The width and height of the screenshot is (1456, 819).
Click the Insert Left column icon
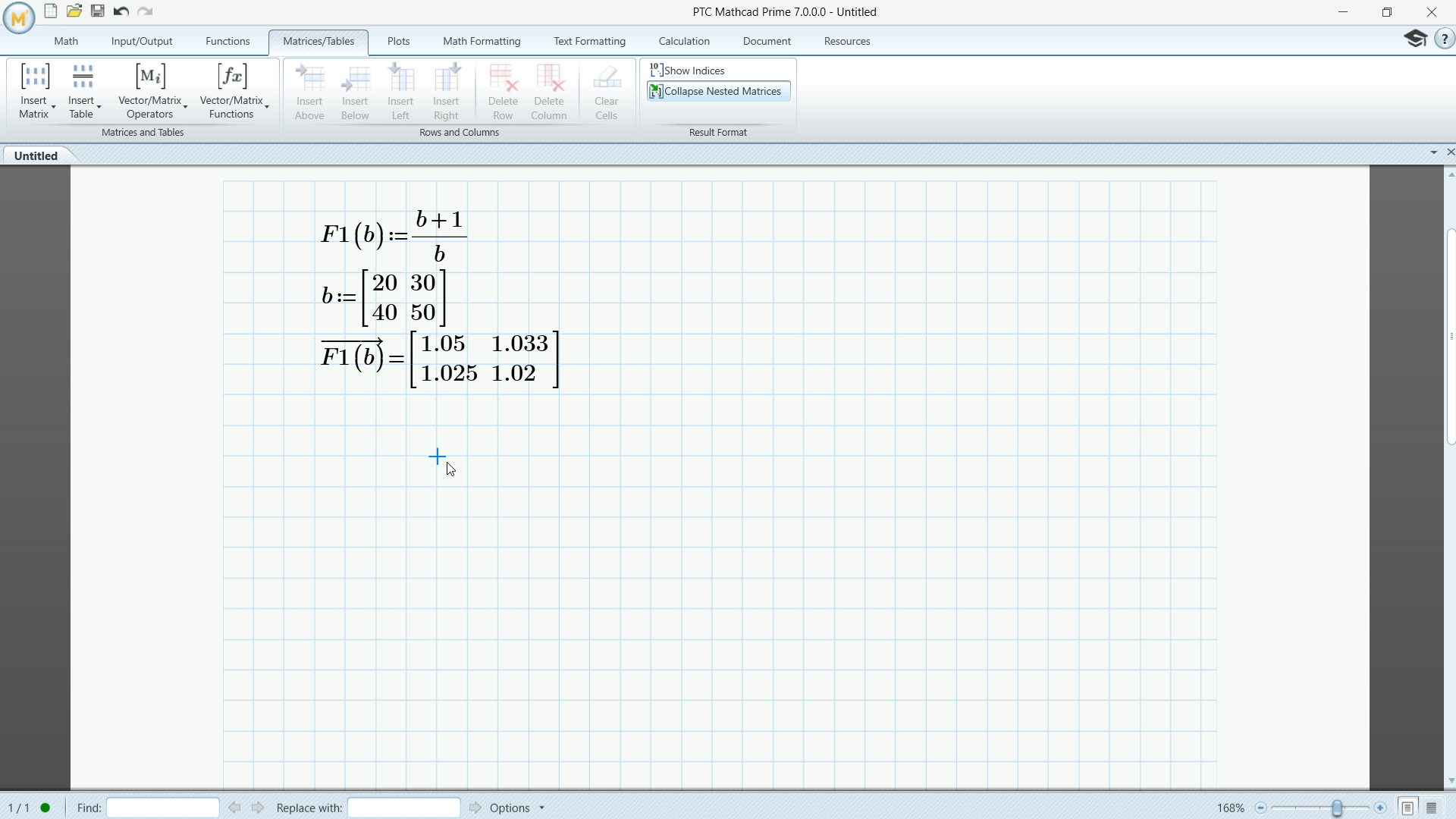point(400,77)
